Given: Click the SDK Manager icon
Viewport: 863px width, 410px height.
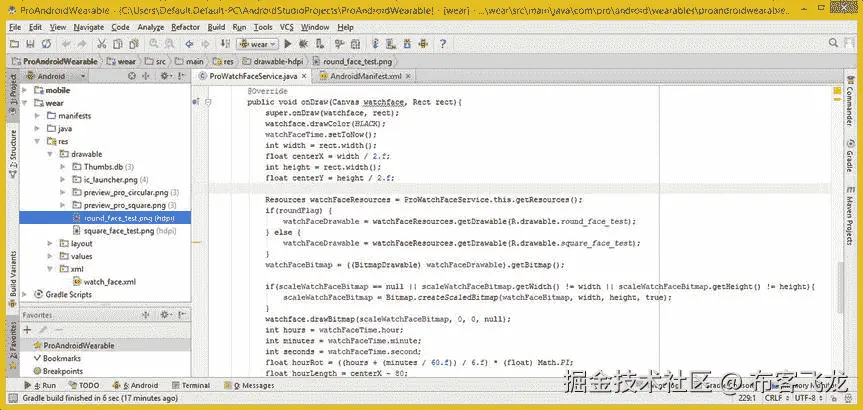Looking at the screenshot, I should [407, 44].
